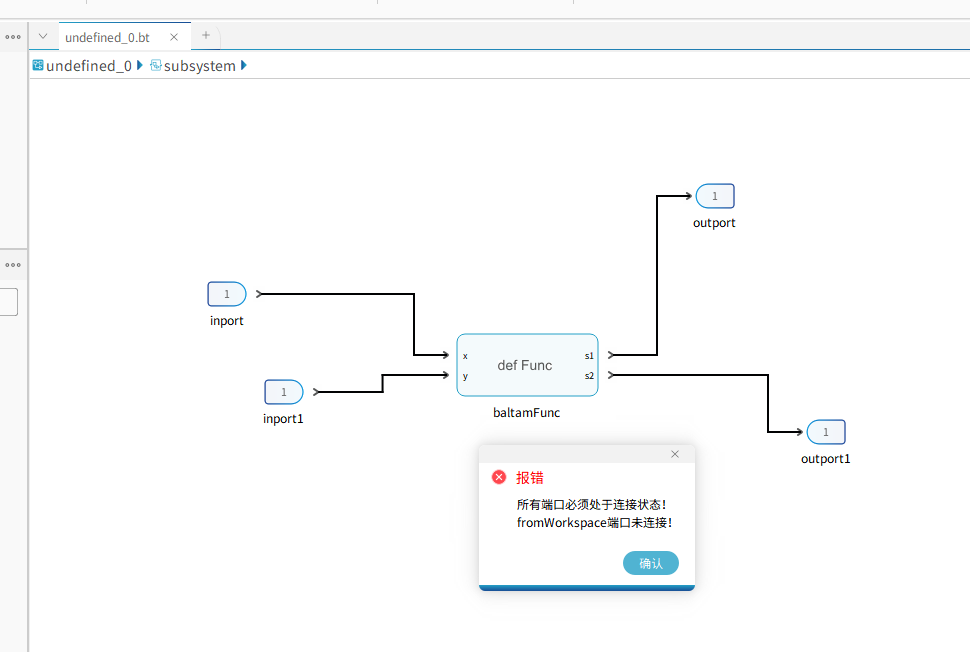Click the red error icon beside 报错

[499, 477]
